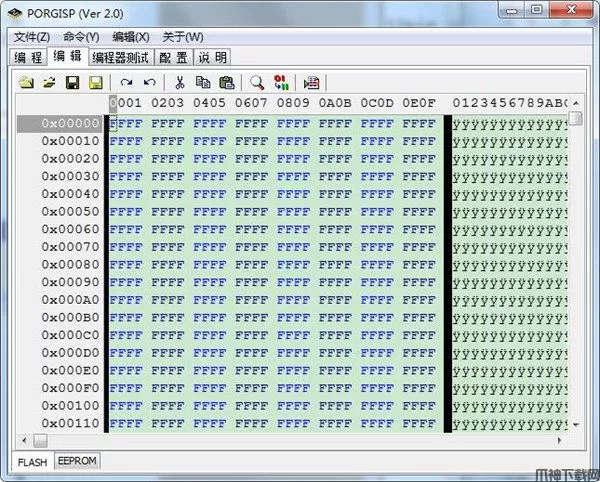
Task: Click 0809 column cell in row 0x000C0
Action: coord(293,335)
